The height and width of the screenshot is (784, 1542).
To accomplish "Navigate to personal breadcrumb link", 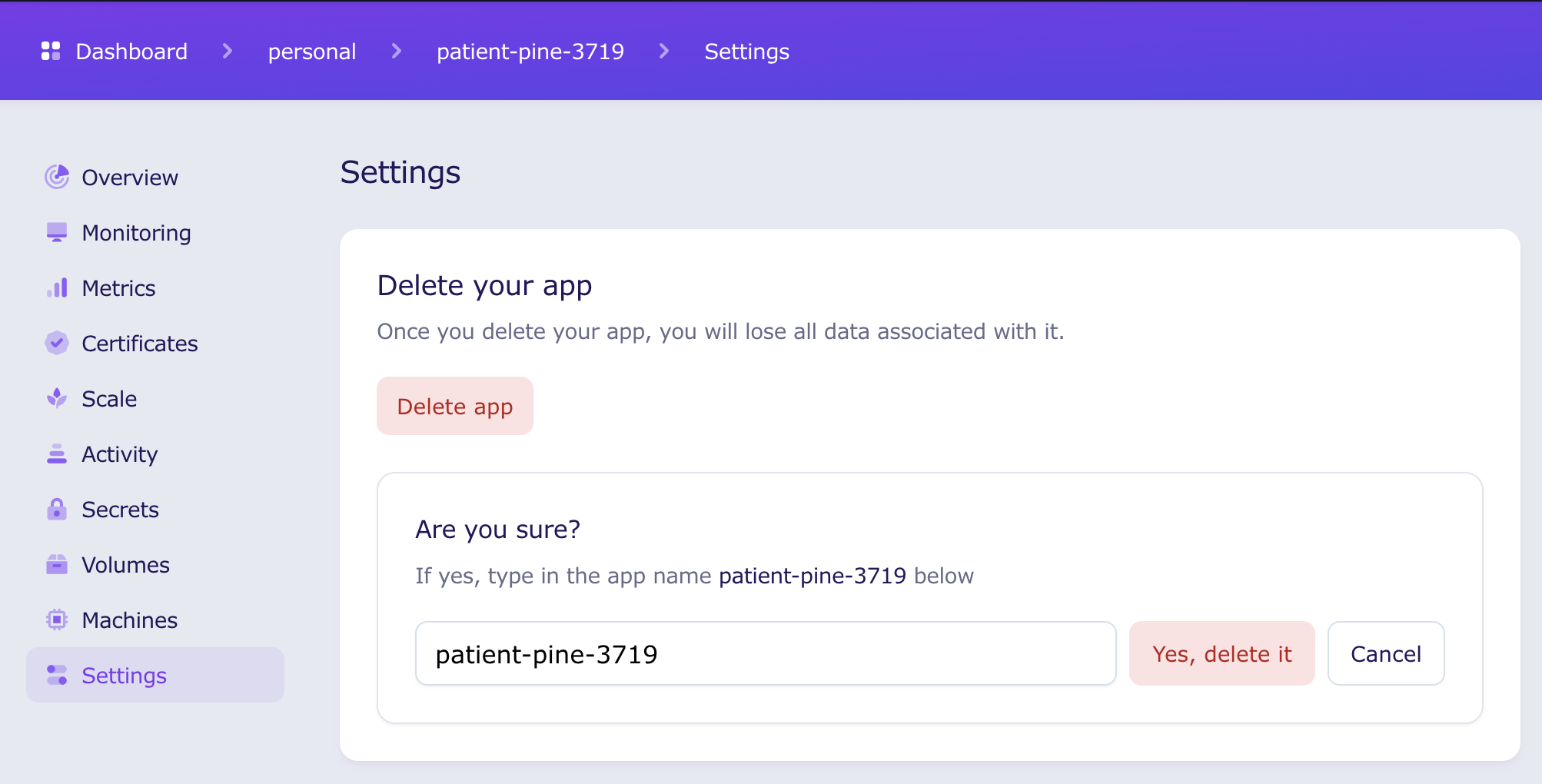I will 312,51.
